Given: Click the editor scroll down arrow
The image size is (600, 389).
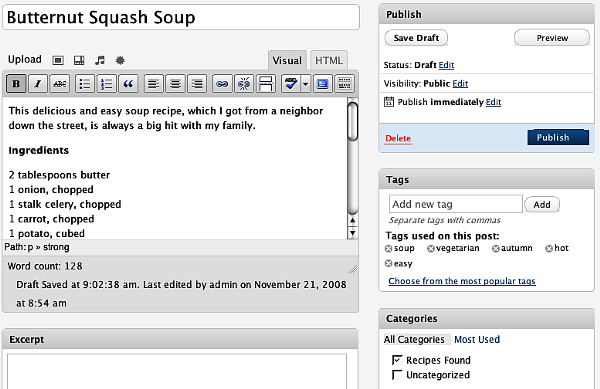Looking at the screenshot, I should tap(352, 233).
